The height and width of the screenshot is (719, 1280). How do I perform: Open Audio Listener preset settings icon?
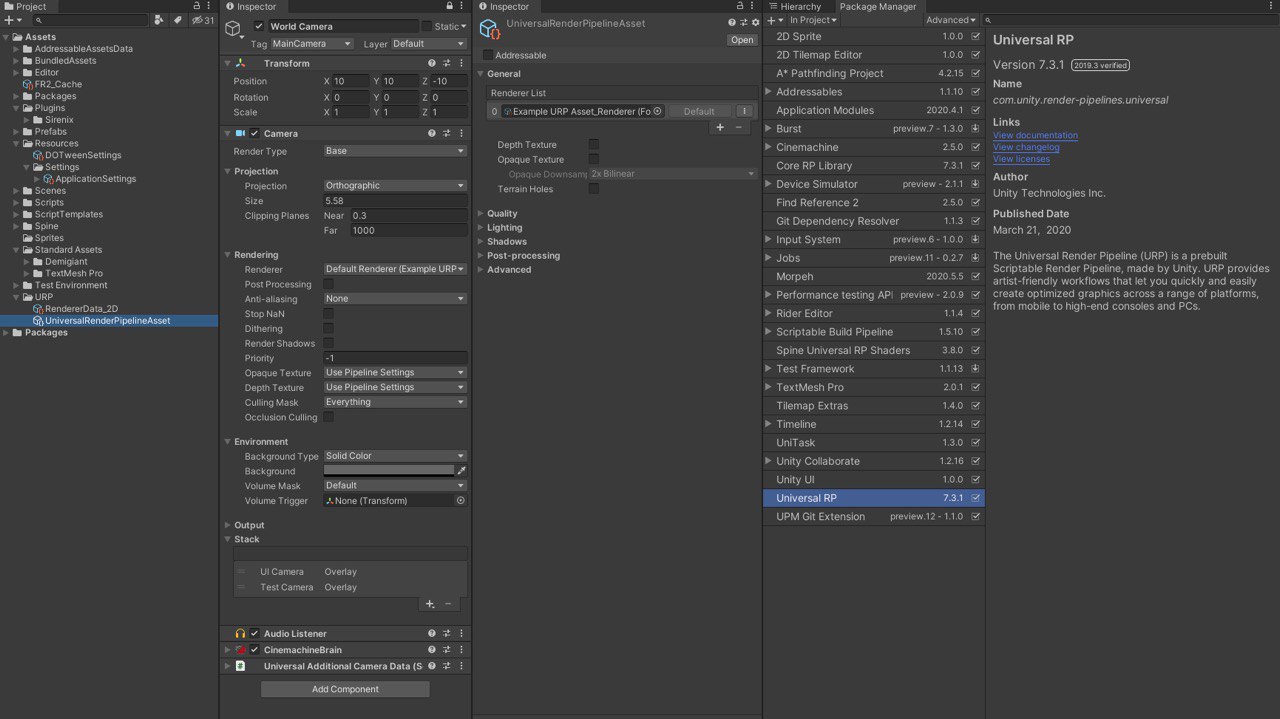coord(446,633)
